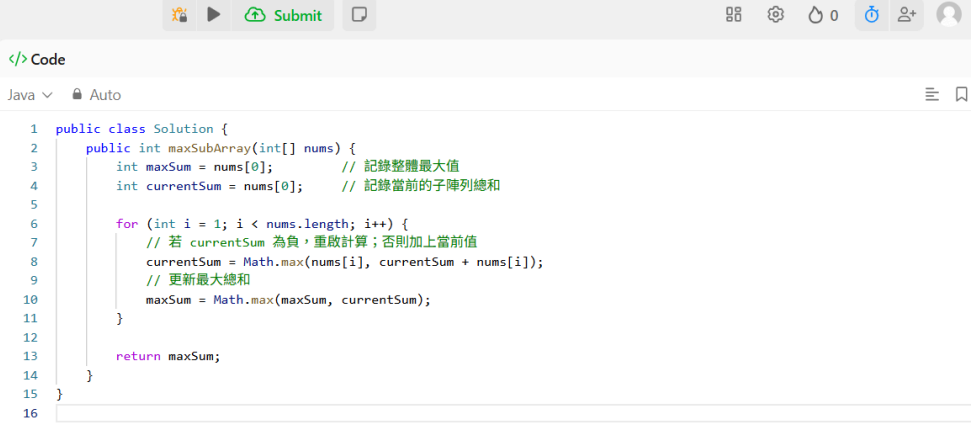971x432 pixels.
Task: Click the 'Solution' class name
Action: (x=183, y=129)
